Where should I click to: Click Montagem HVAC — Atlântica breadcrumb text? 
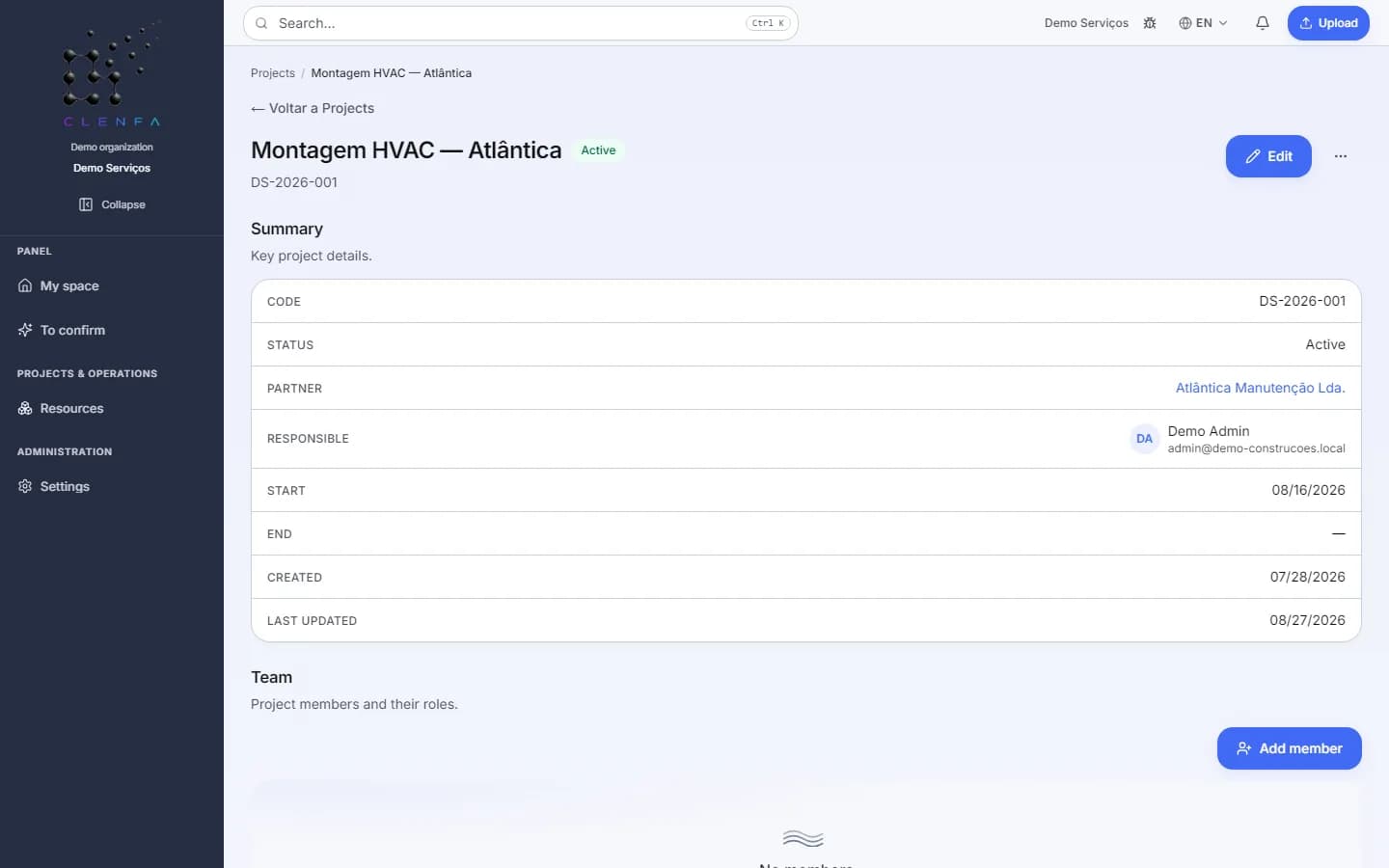[392, 73]
